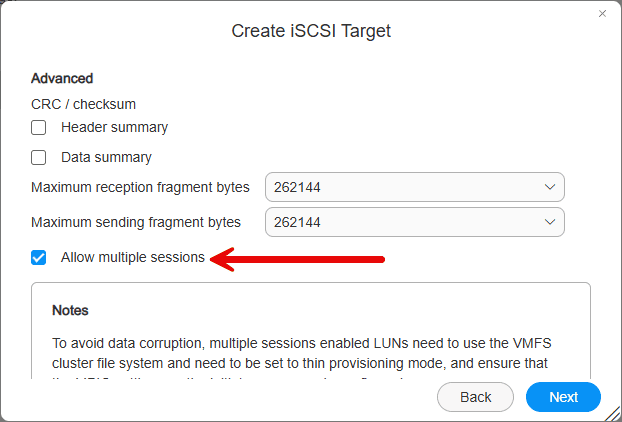Click the chevron arrow on the reception bytes field

click(x=550, y=187)
